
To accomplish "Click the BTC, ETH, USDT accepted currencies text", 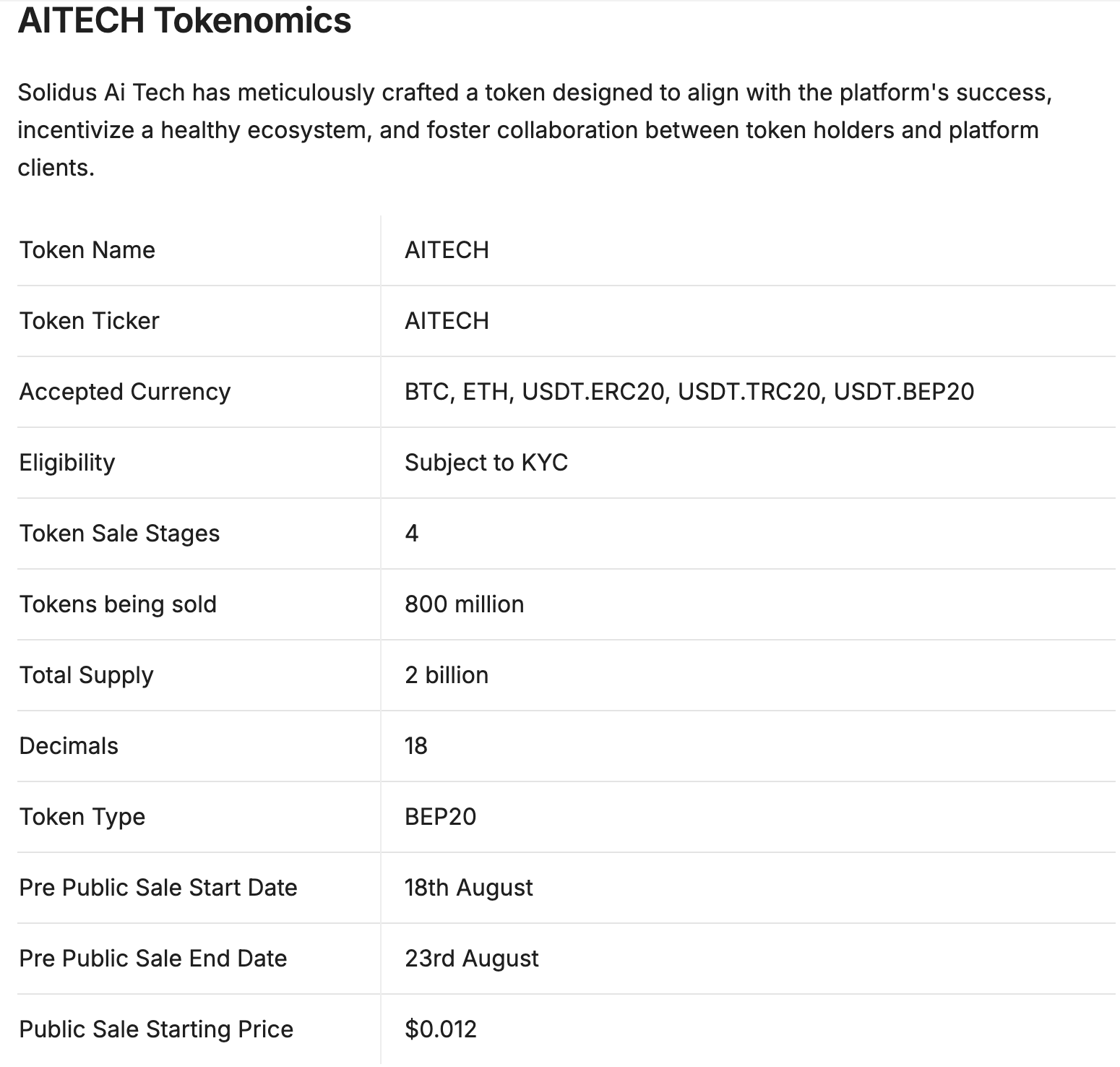I will (x=689, y=392).
